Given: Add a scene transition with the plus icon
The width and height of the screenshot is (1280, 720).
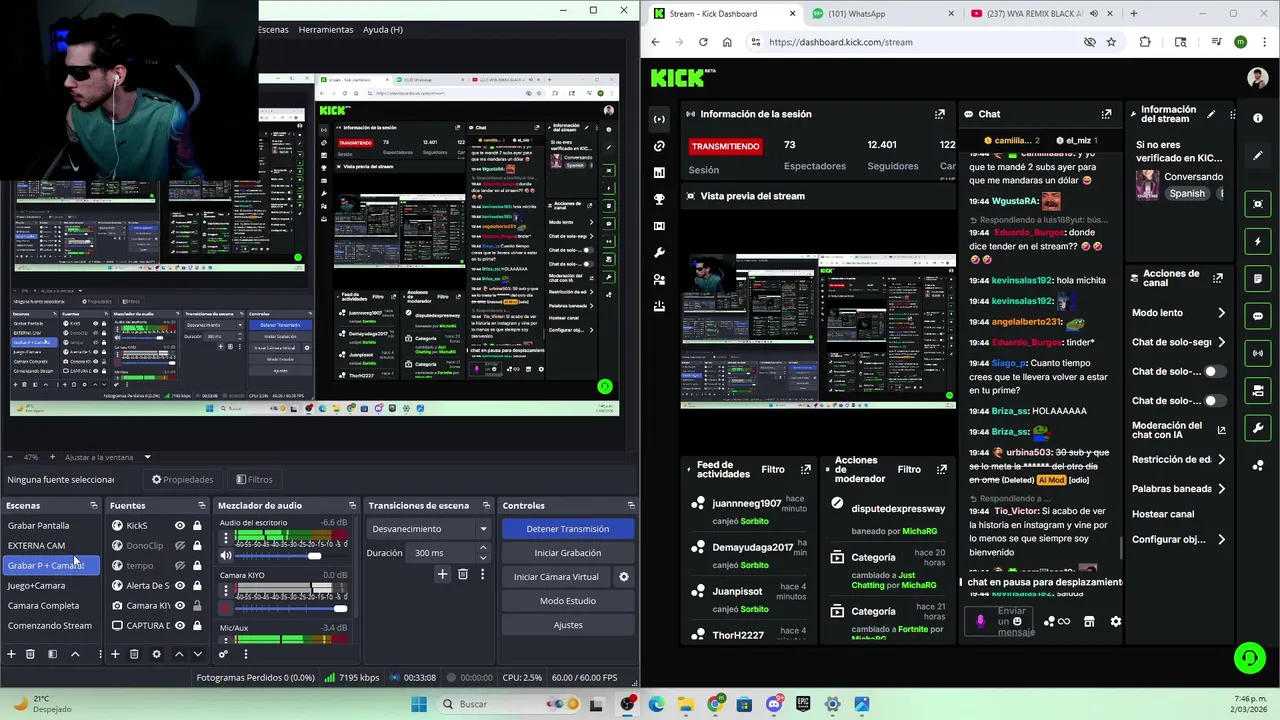Looking at the screenshot, I should click(x=442, y=574).
